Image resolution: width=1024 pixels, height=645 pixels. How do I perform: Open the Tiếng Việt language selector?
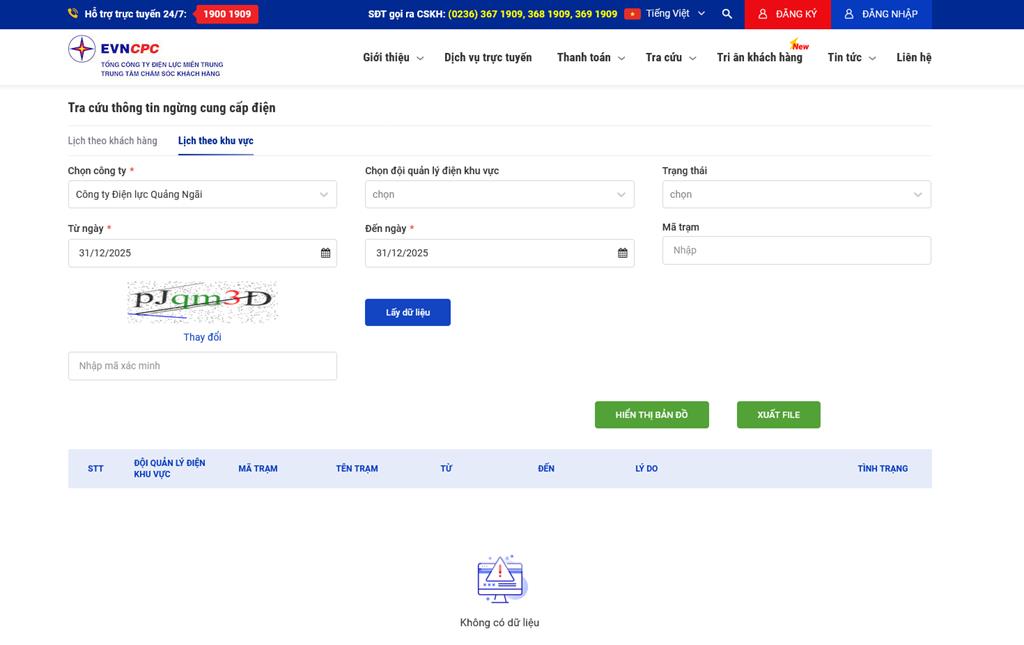pos(675,14)
